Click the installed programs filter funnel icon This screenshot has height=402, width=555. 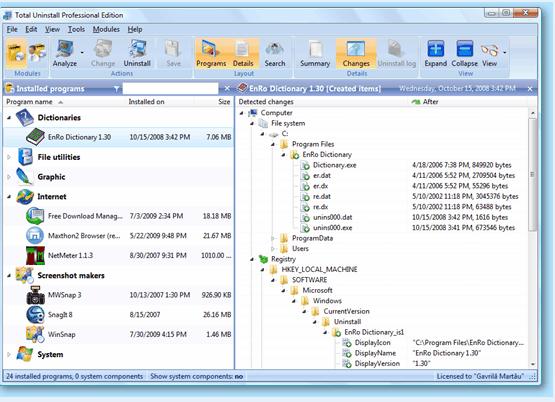pyautogui.click(x=116, y=89)
